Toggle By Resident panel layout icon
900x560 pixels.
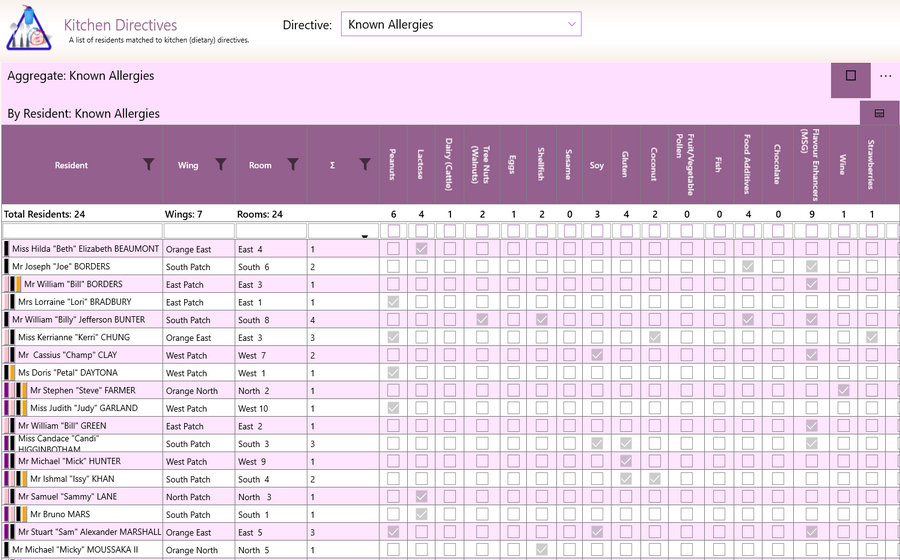tap(879, 113)
